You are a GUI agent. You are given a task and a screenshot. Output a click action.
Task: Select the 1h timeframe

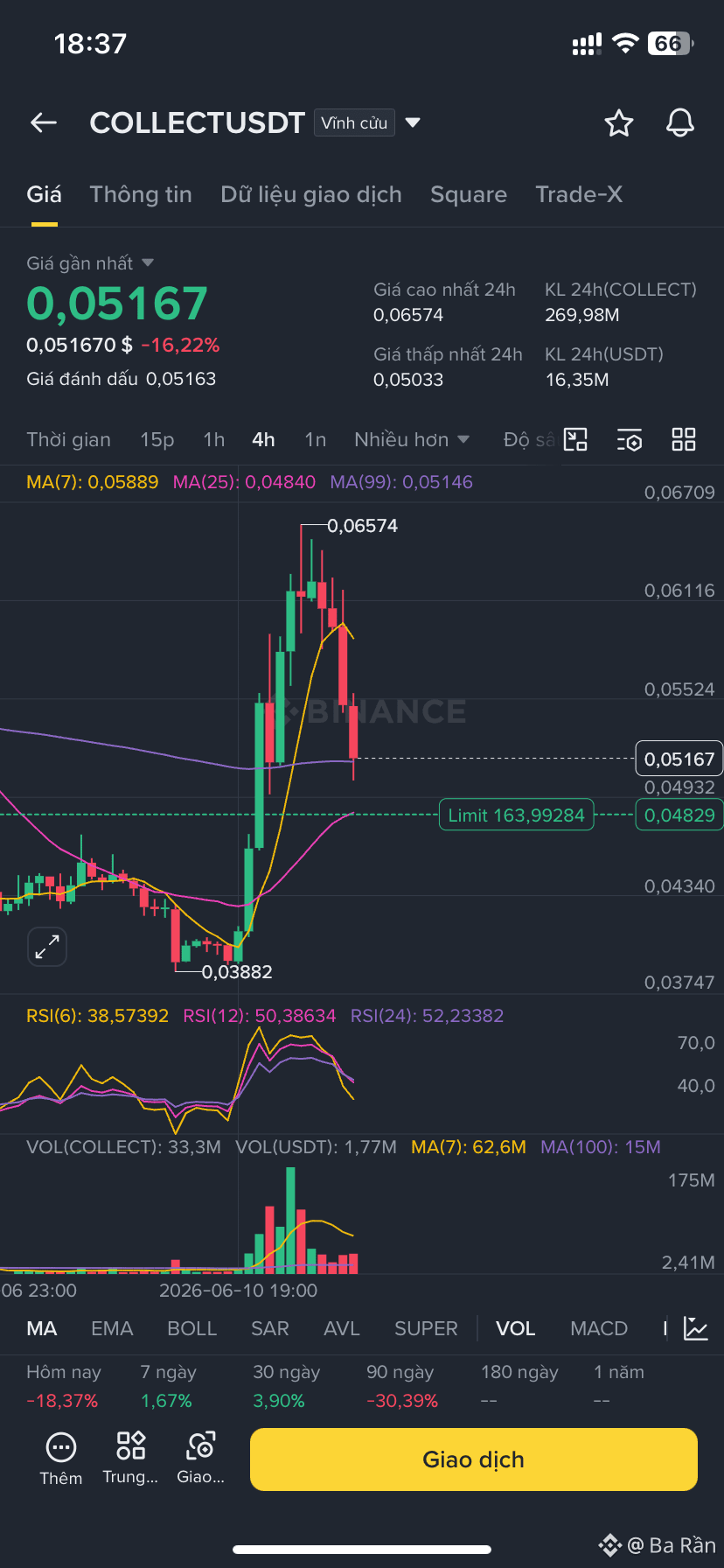[214, 439]
